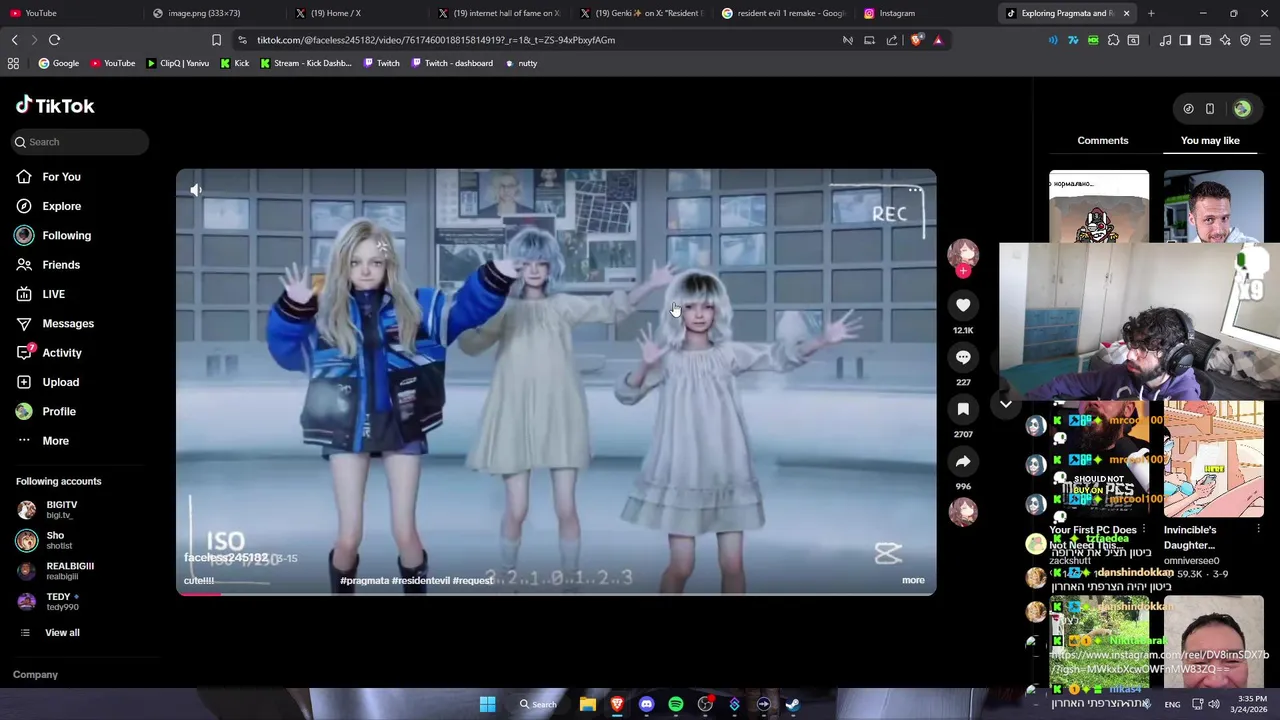The height and width of the screenshot is (720, 1280).
Task: Open the account avatar menu
Action: (x=1242, y=109)
